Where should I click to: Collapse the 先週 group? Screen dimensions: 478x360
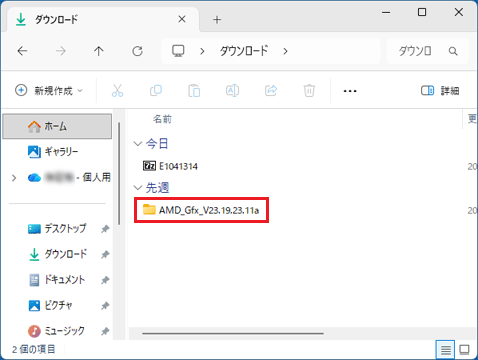click(138, 188)
